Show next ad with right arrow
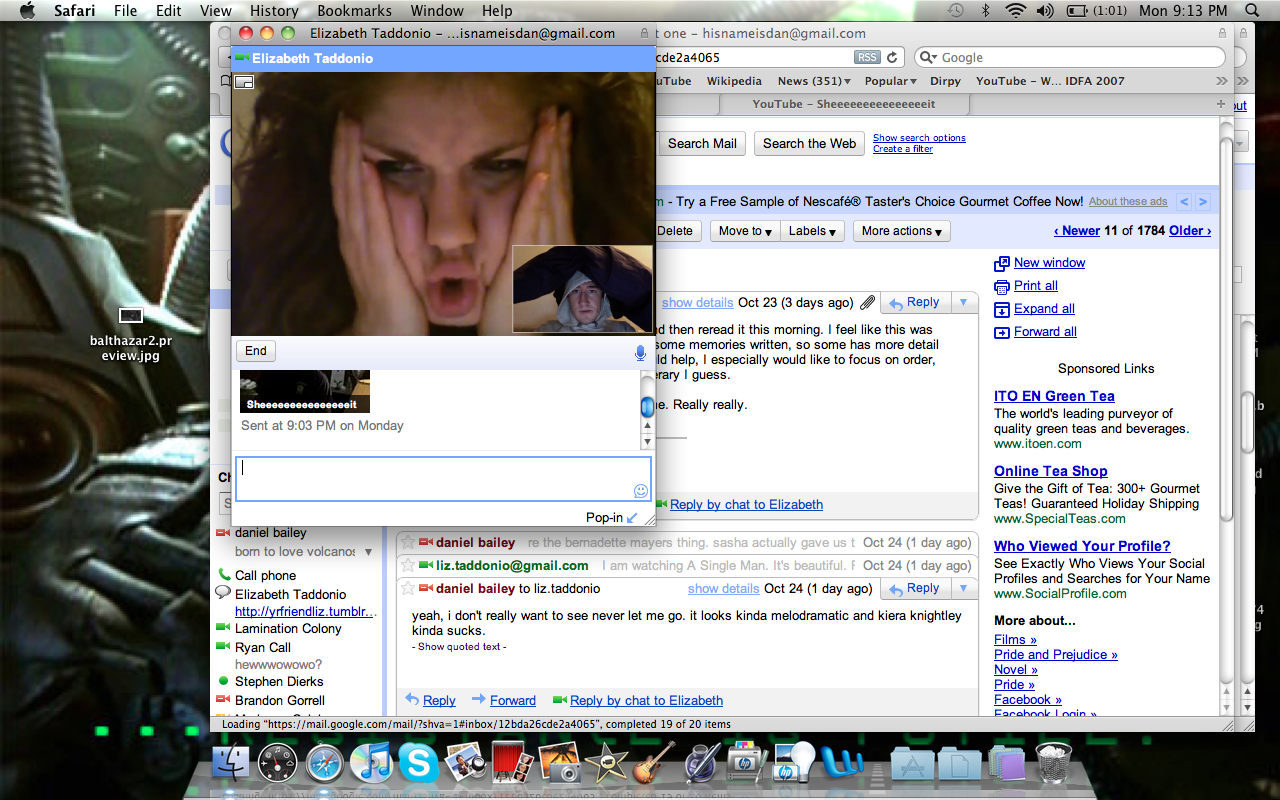Image resolution: width=1280 pixels, height=800 pixels. click(x=1203, y=202)
